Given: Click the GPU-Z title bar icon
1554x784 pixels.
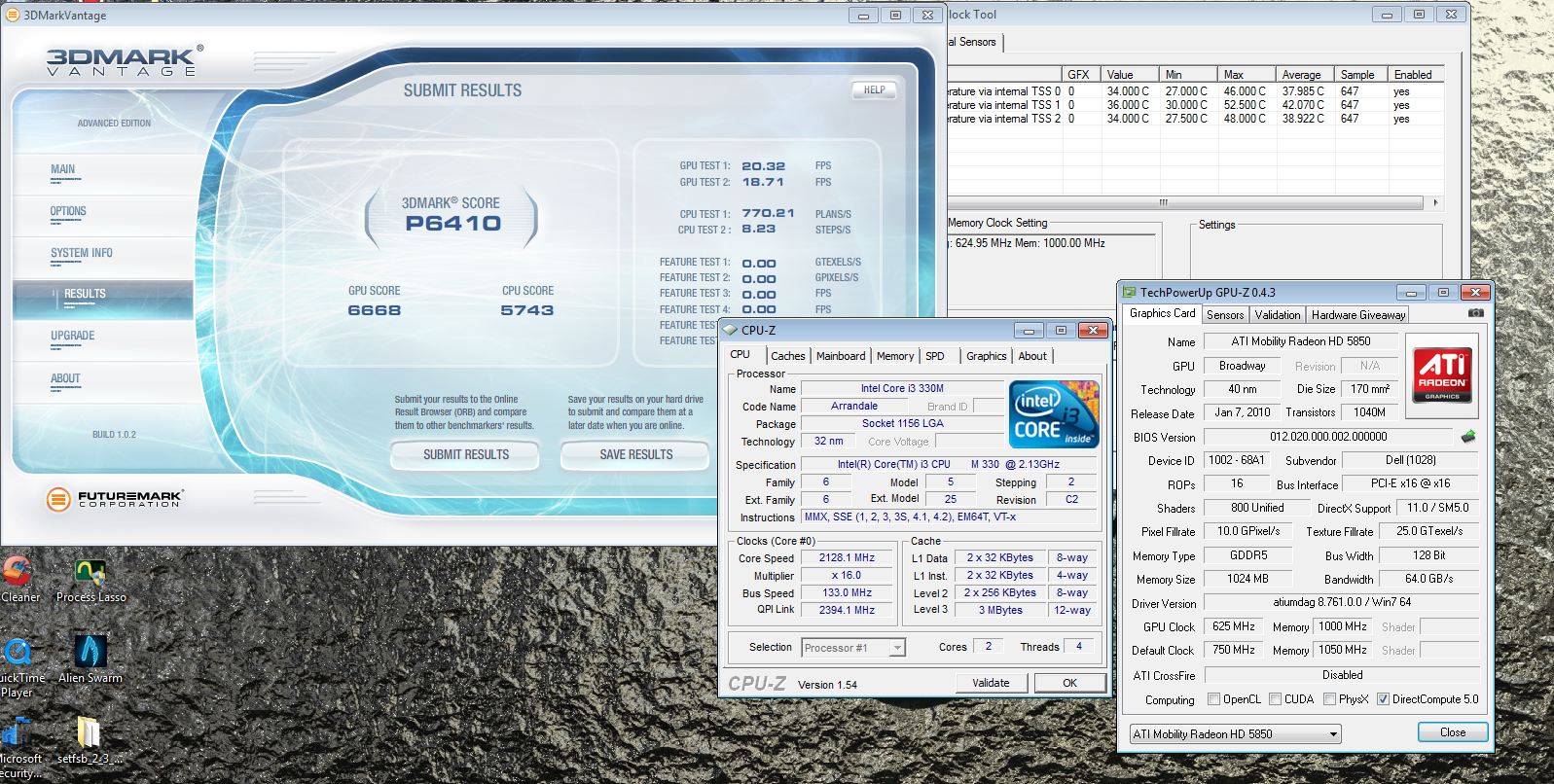Looking at the screenshot, I should (x=1130, y=292).
